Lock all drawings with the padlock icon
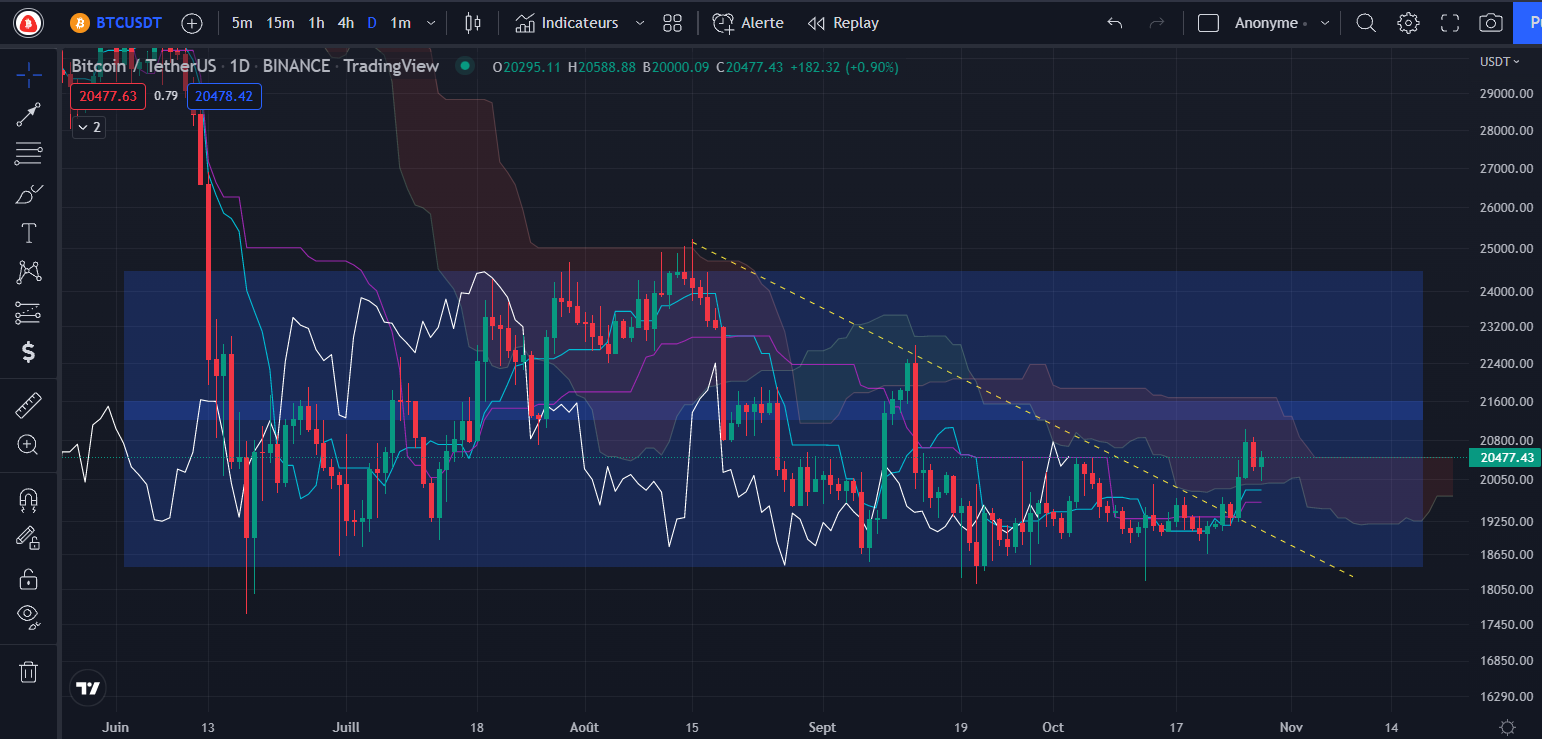The width and height of the screenshot is (1542, 739). 28,578
